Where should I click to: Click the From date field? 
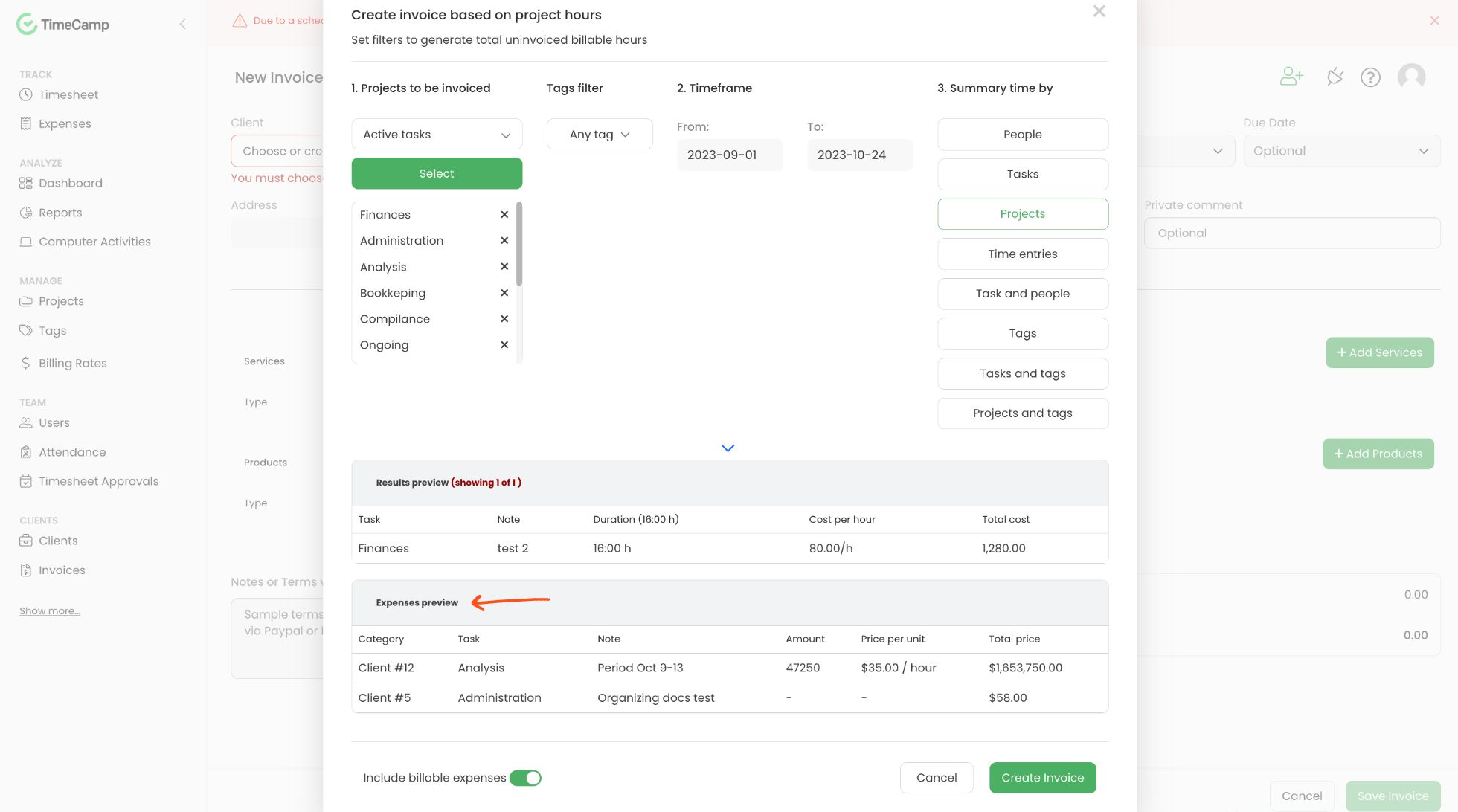click(x=729, y=155)
